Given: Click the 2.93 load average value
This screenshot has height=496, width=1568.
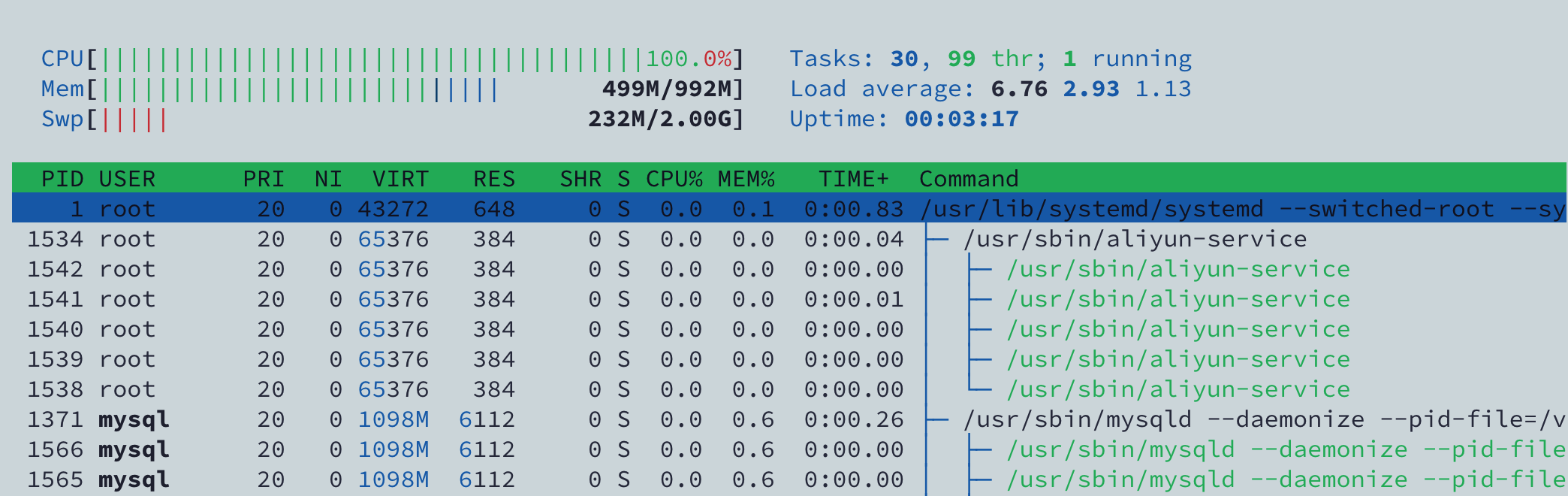Looking at the screenshot, I should point(1091,89).
